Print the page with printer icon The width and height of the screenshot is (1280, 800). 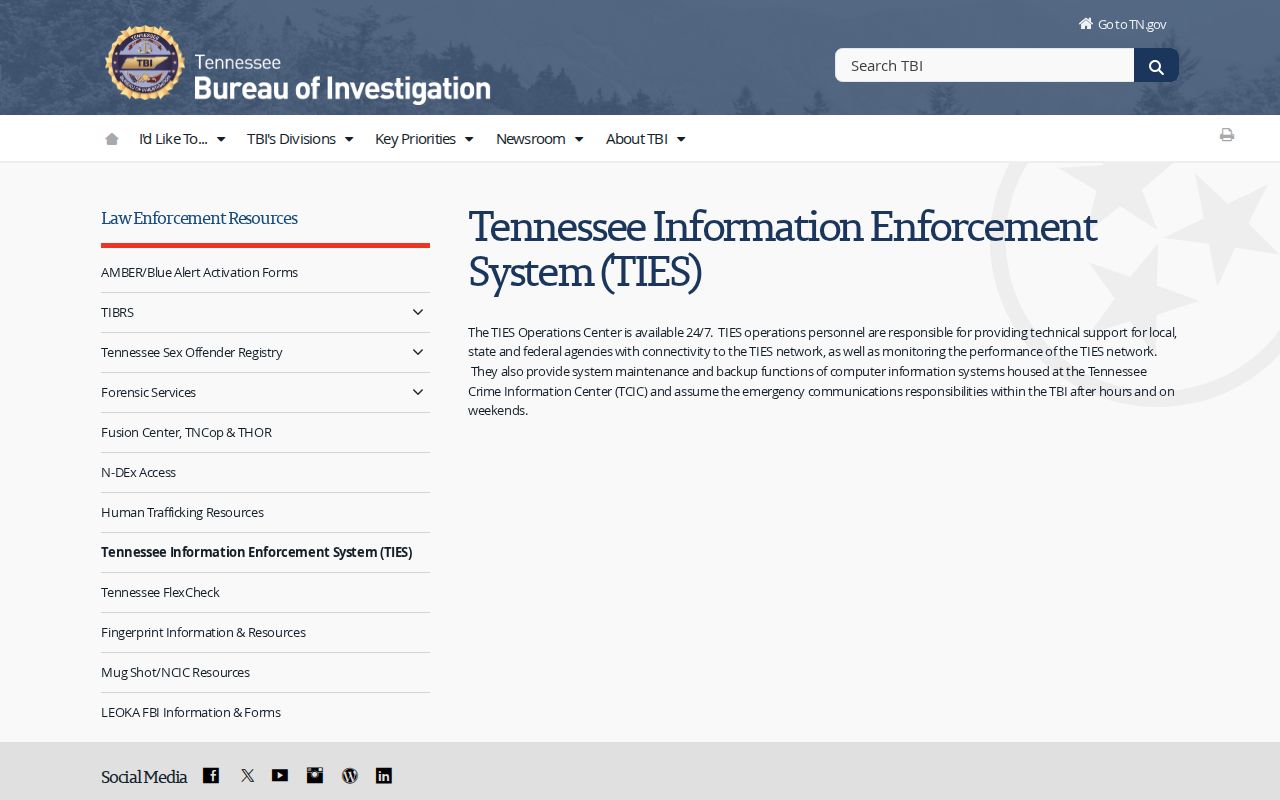(1227, 135)
